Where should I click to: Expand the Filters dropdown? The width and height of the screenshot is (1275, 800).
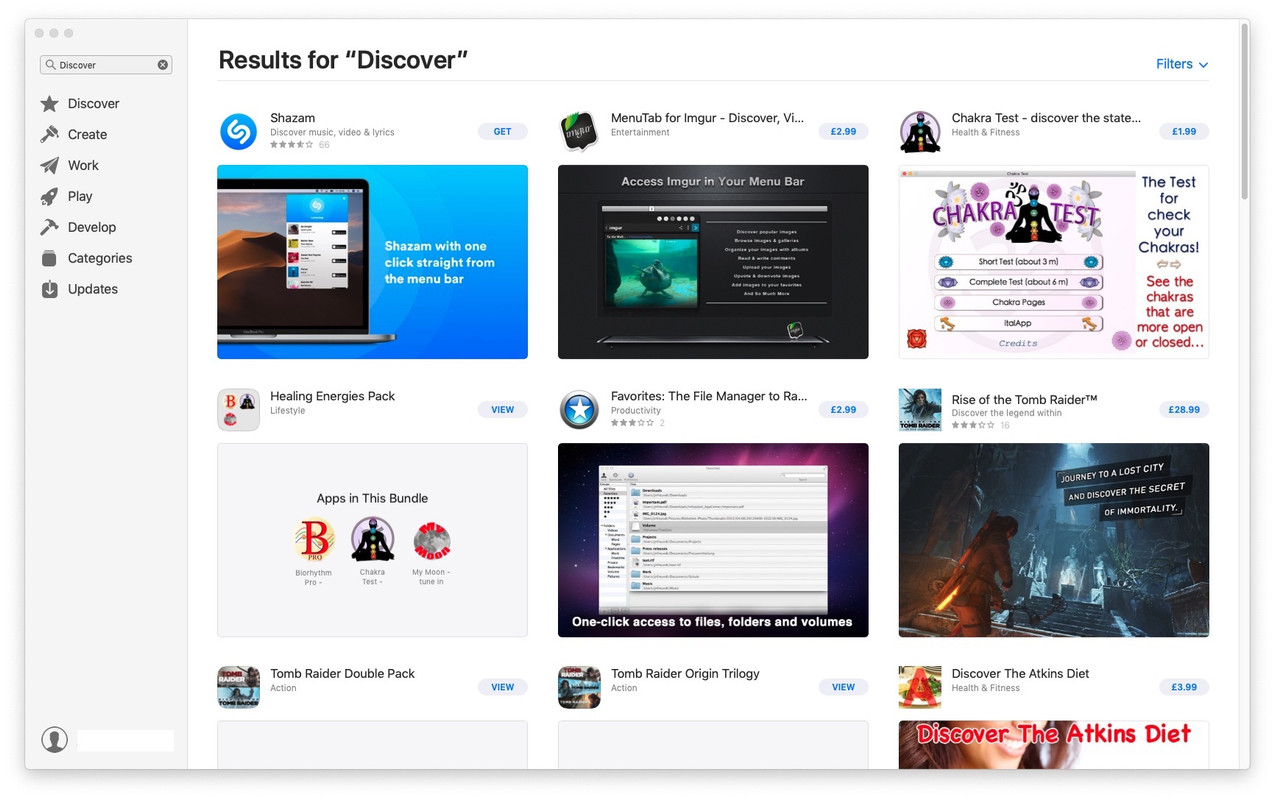1182,64
